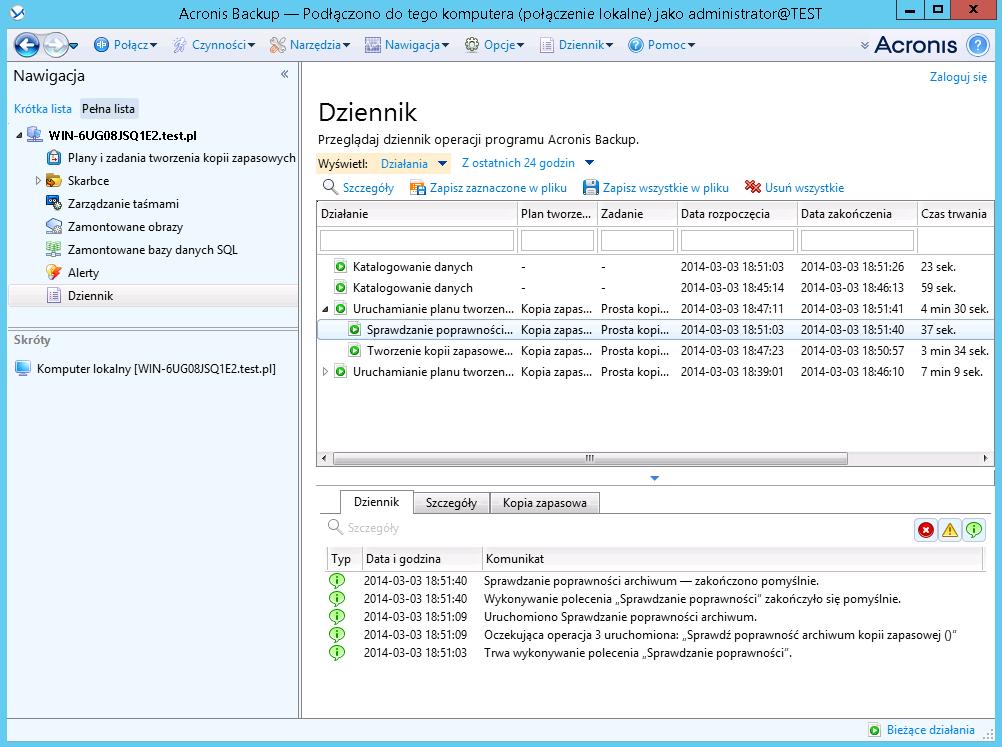Viewport: 1002px width, 747px height.
Task: Open the Opcje menu
Action: pos(494,45)
